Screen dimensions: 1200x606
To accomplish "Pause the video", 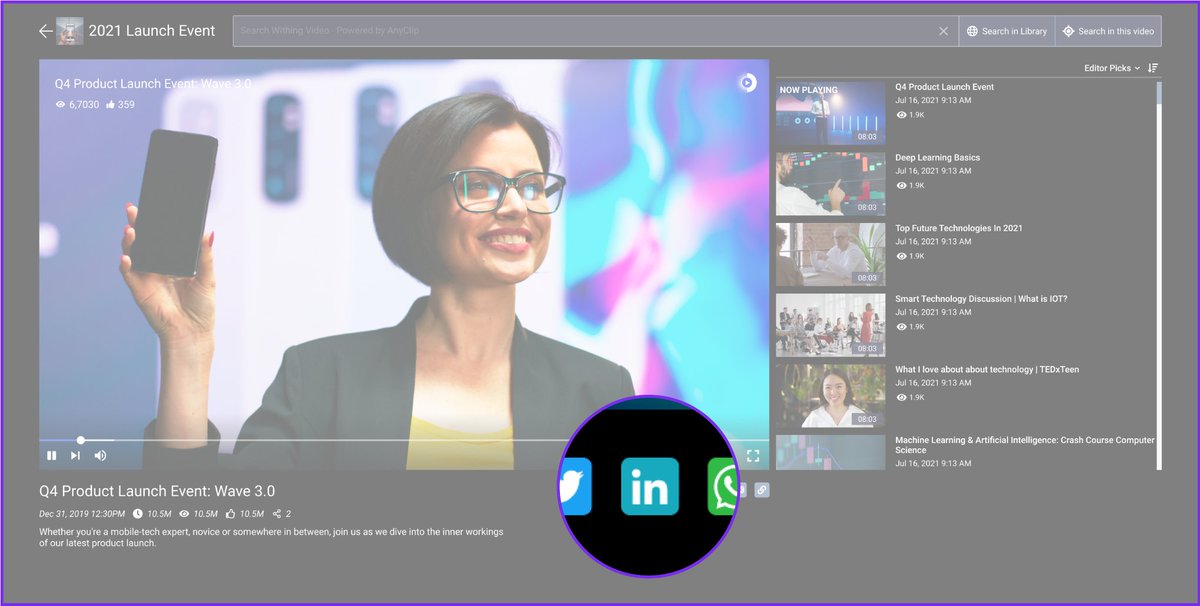I will point(51,456).
